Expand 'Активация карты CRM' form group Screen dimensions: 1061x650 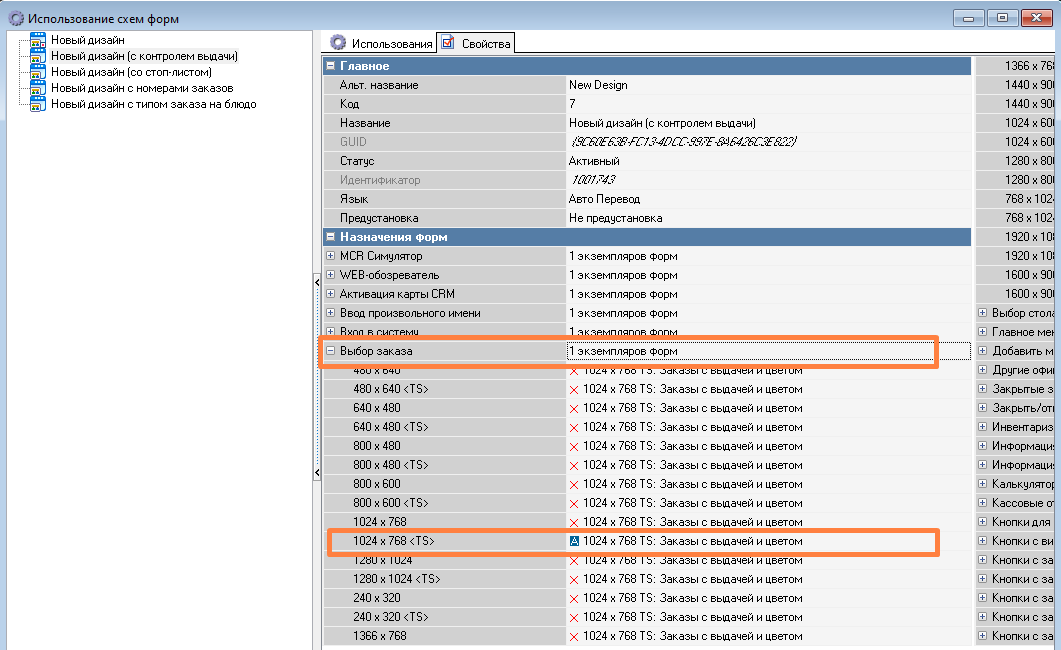tap(331, 294)
